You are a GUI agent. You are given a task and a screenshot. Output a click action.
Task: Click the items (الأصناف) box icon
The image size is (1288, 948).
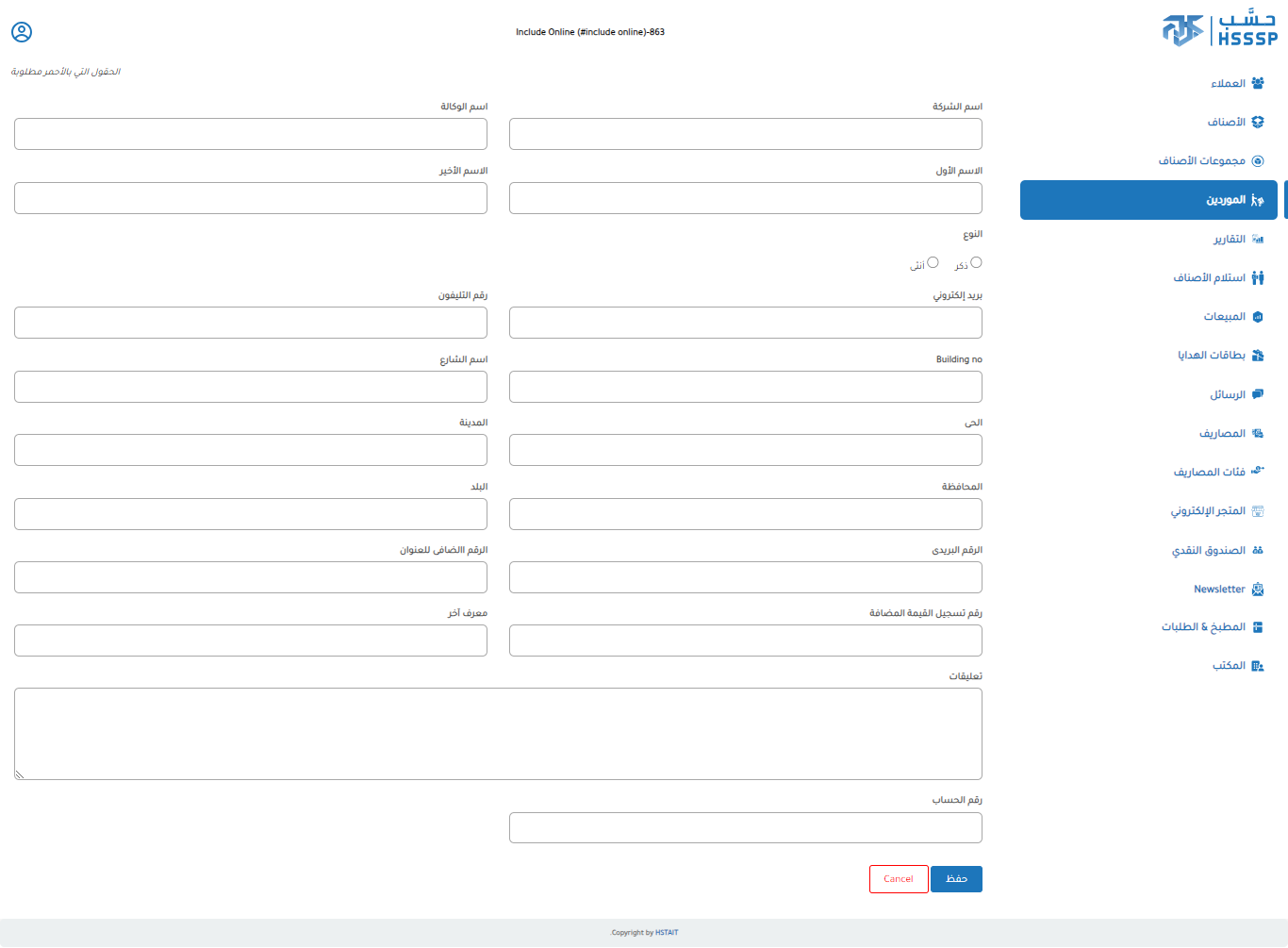click(x=1257, y=122)
